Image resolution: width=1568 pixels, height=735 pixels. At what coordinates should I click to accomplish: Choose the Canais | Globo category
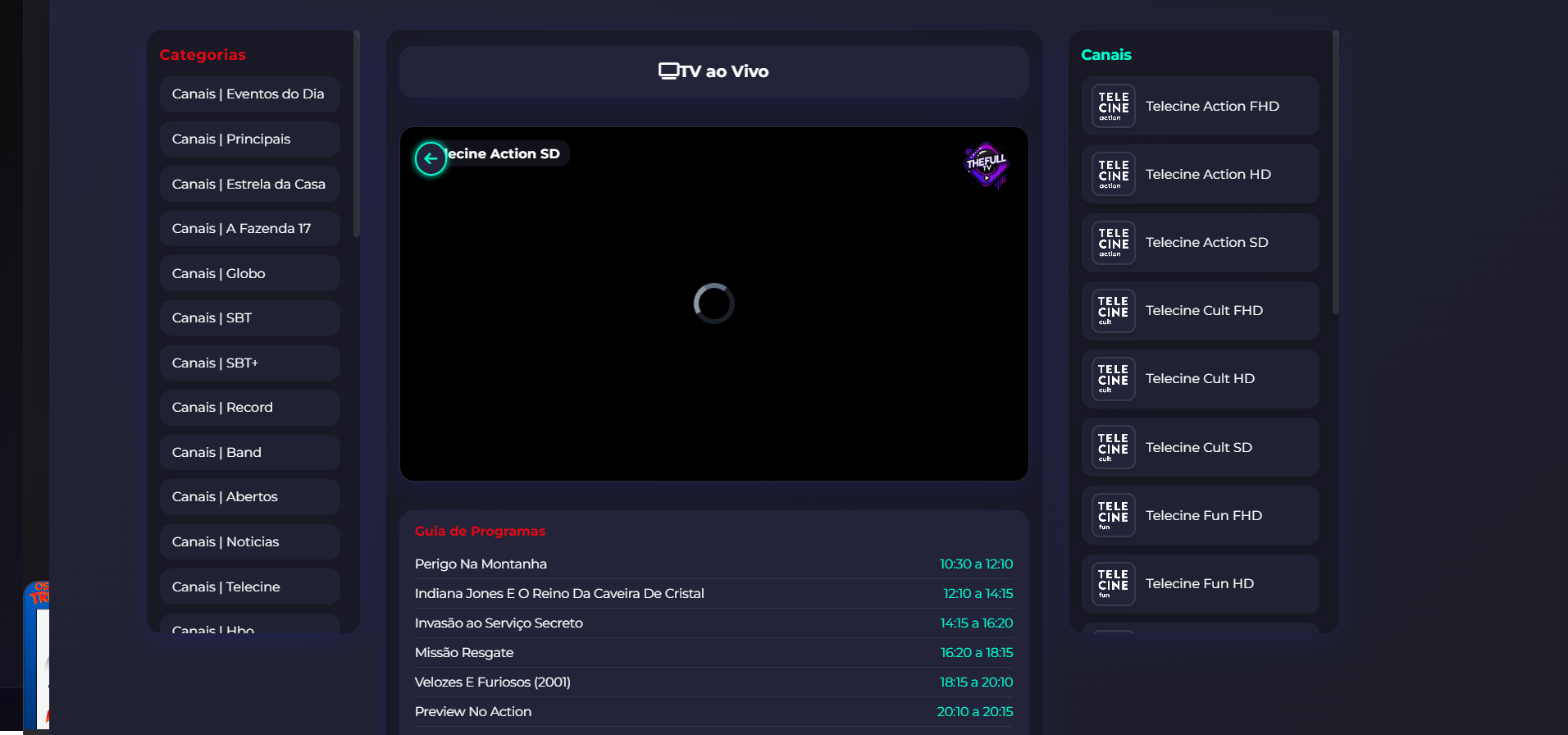[250, 273]
